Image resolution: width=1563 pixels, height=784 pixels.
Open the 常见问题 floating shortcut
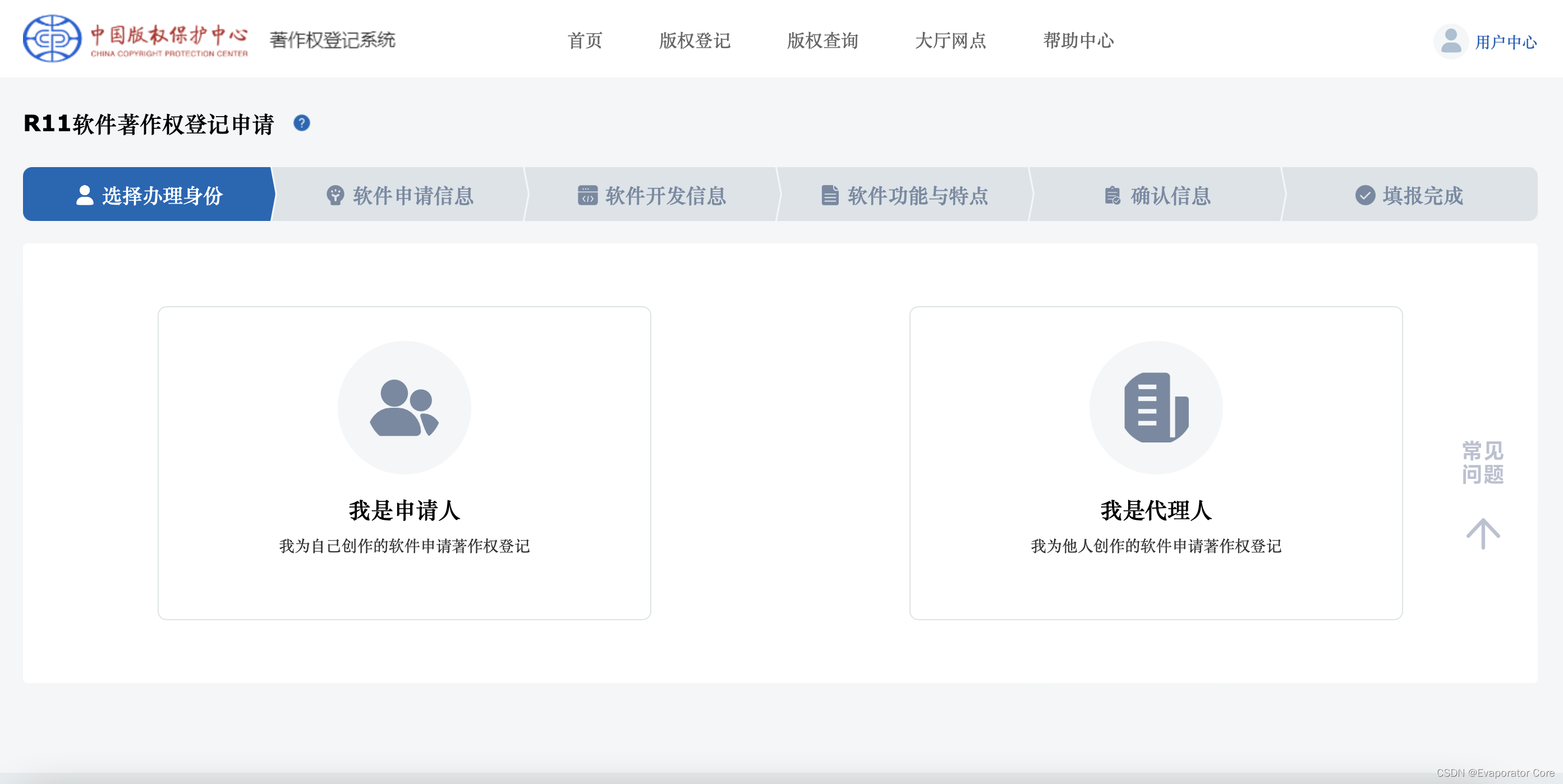1482,462
